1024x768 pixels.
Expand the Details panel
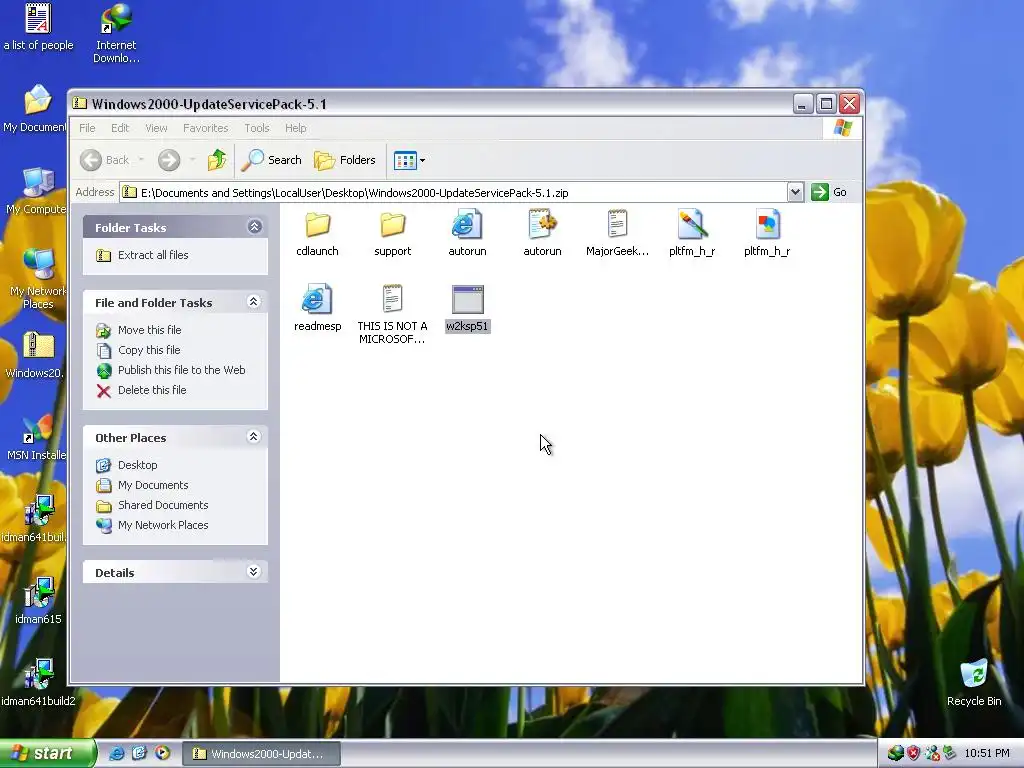point(254,571)
